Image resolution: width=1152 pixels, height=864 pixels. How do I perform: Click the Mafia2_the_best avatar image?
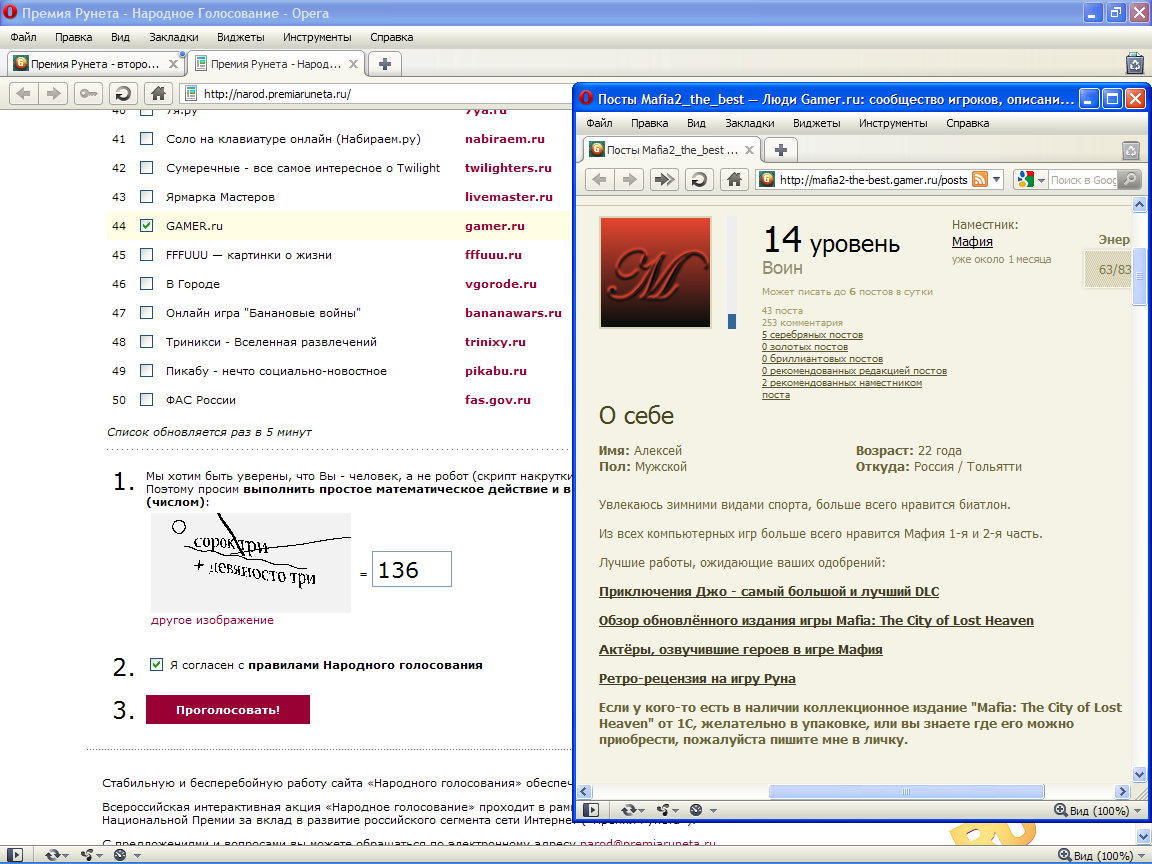click(x=655, y=272)
